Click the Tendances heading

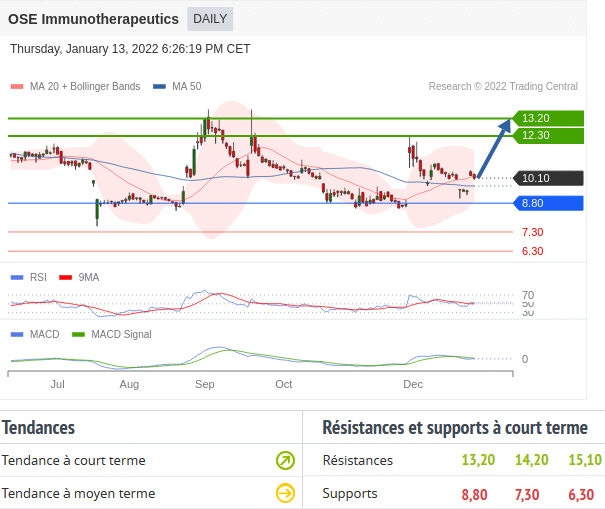click(x=38, y=428)
